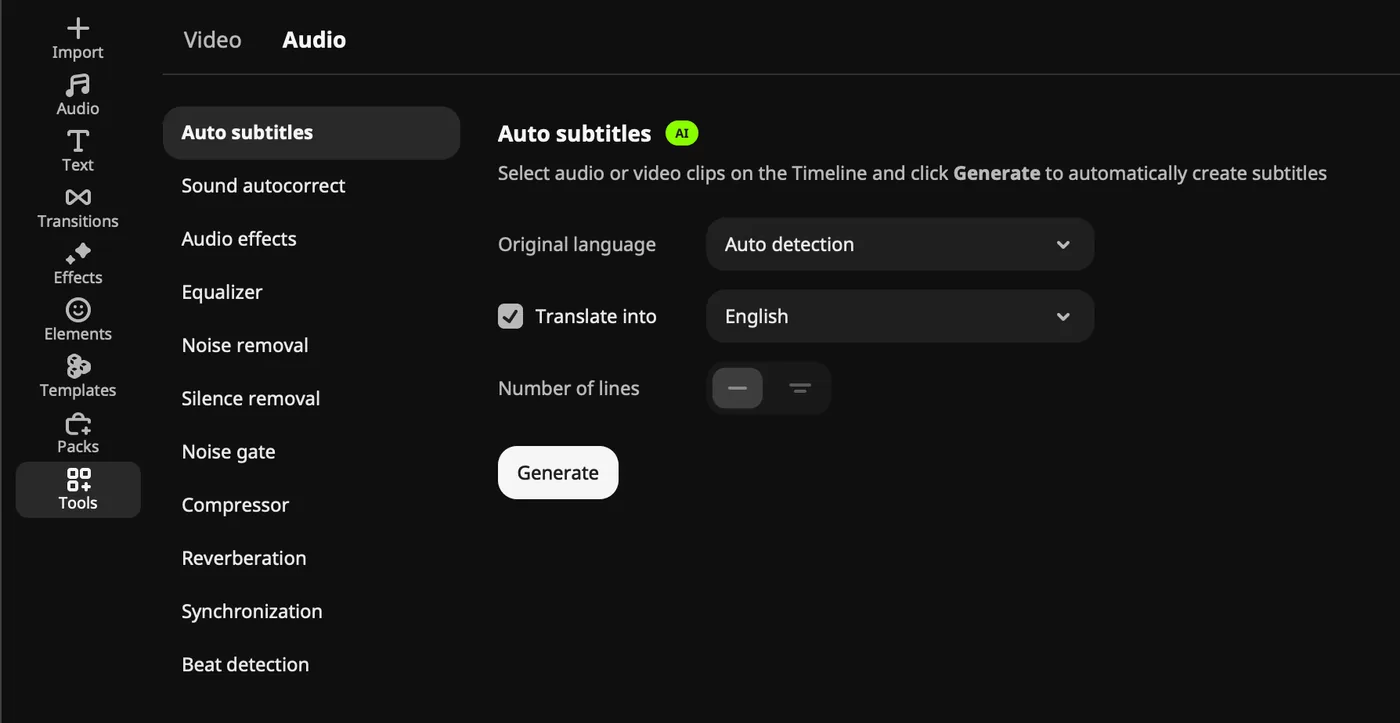Open the Text titles section
The width and height of the screenshot is (1400, 723).
(78, 151)
